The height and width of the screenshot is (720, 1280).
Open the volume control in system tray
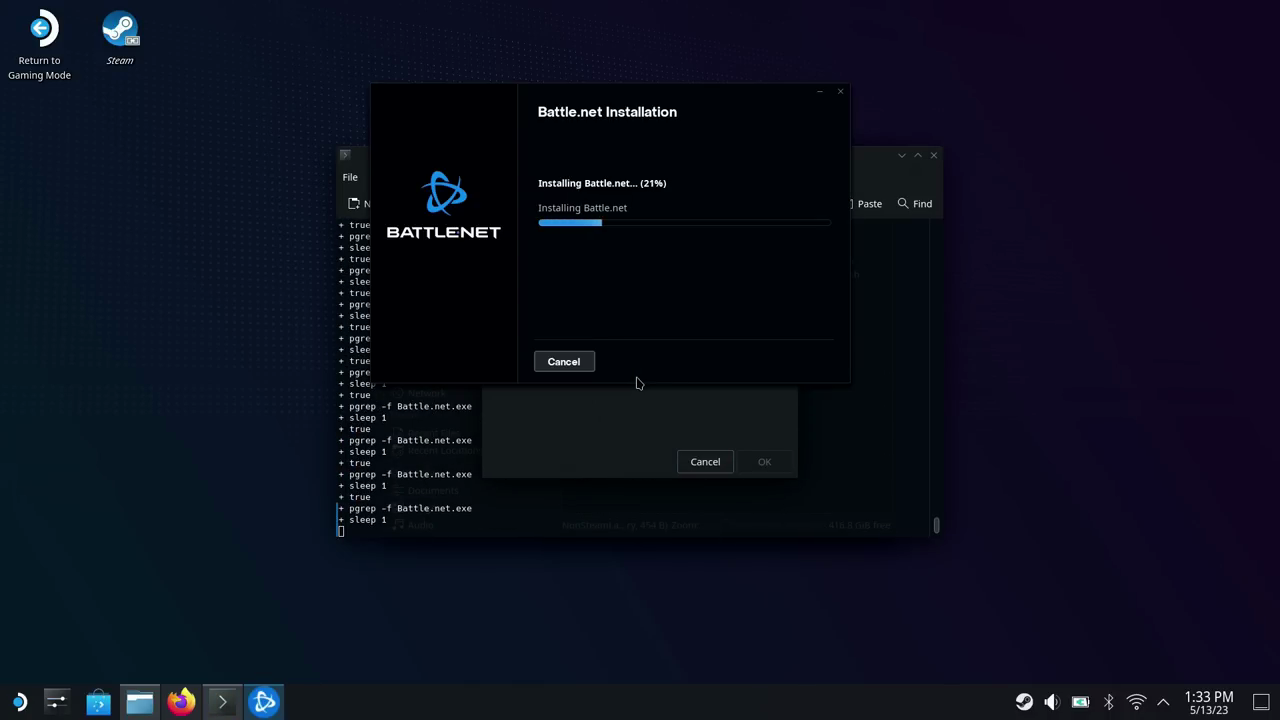click(x=1052, y=702)
